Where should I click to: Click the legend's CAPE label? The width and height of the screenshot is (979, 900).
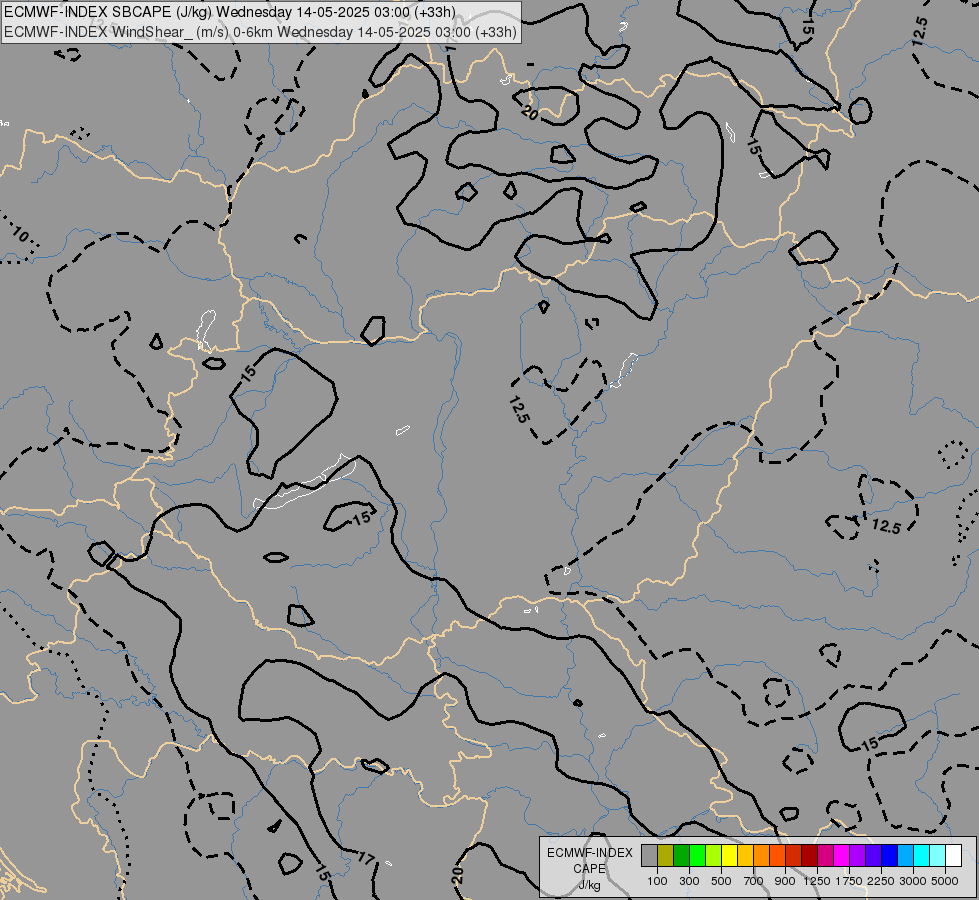[589, 869]
